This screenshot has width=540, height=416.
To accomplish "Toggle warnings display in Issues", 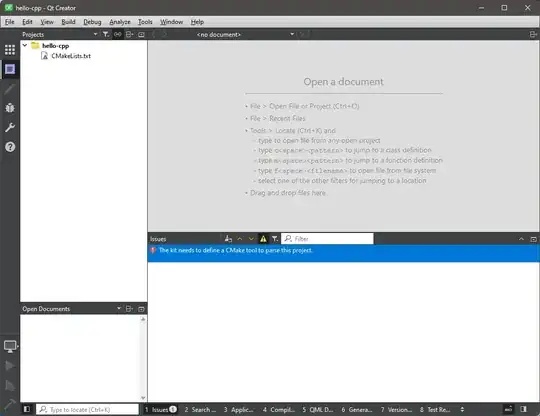I will 263,239.
